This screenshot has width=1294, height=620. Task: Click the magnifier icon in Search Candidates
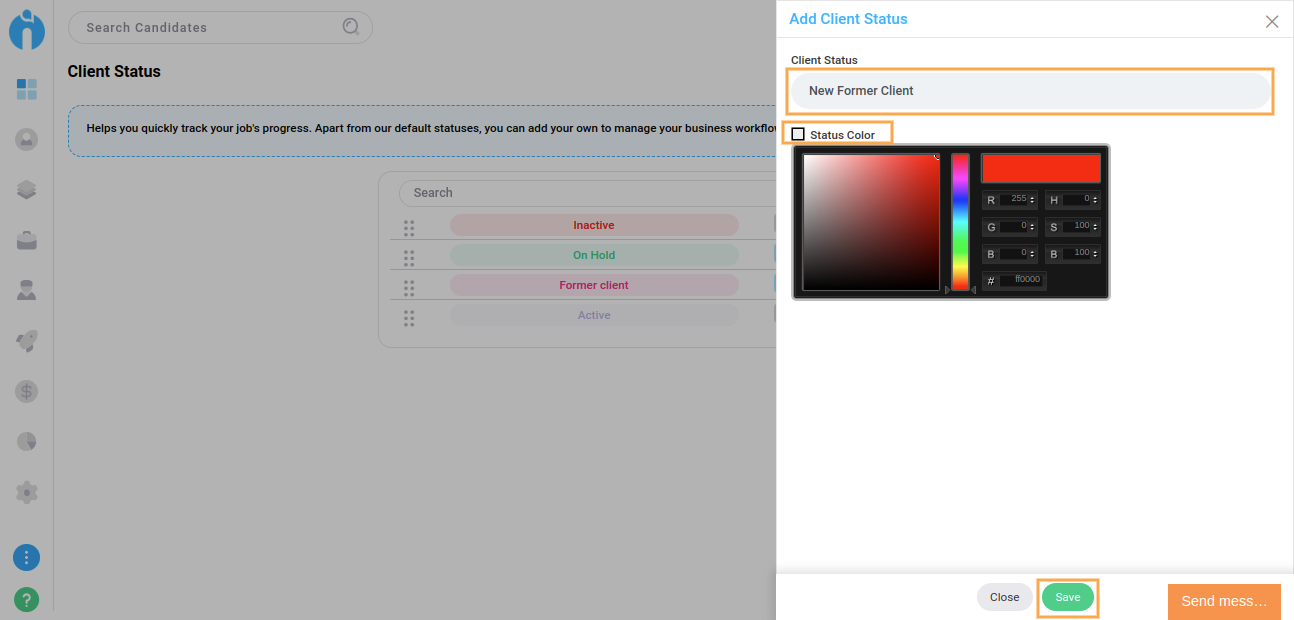click(x=351, y=27)
